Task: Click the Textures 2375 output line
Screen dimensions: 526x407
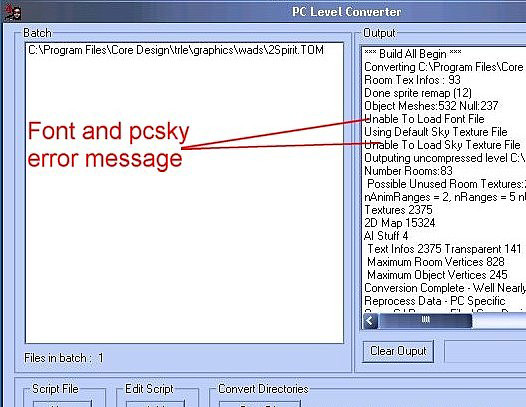Action: coord(398,210)
